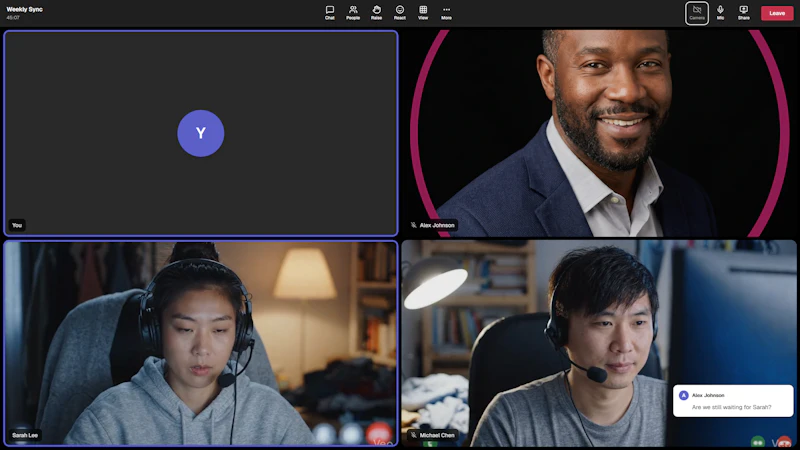This screenshot has height=450, width=800.
Task: Select your own video tile avatar
Action: click(x=201, y=133)
